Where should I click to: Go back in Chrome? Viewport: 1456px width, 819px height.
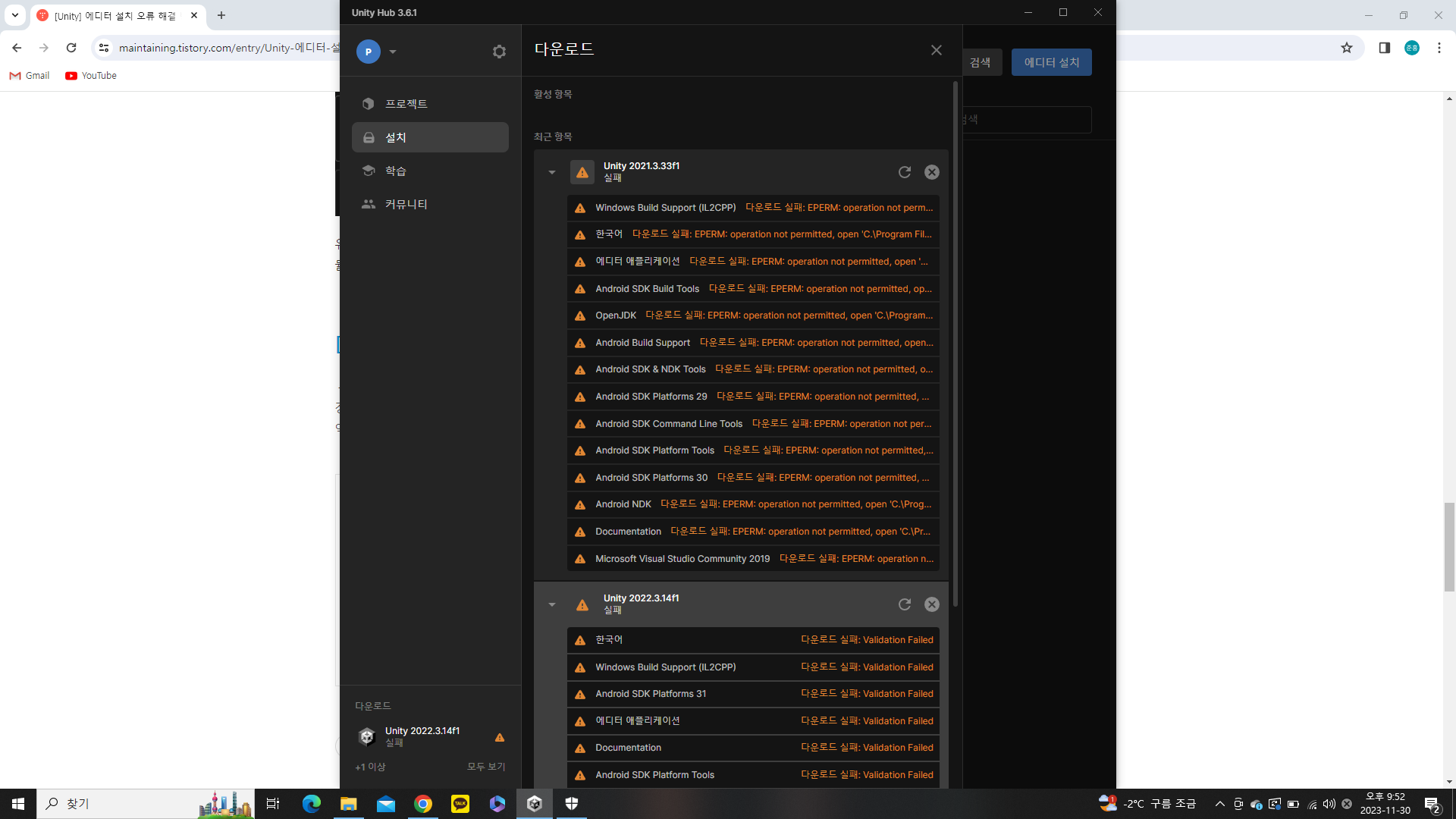point(17,48)
